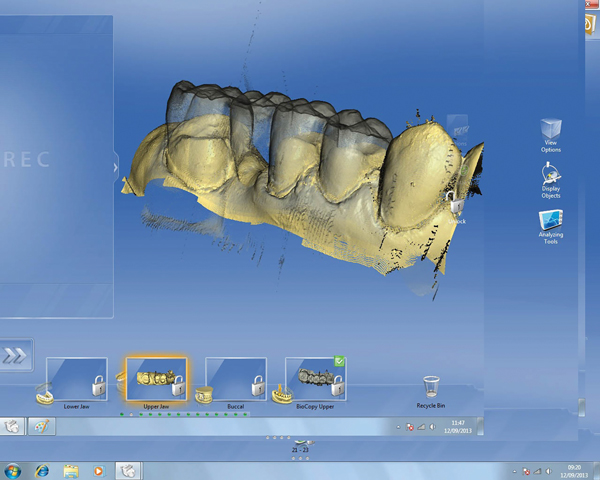The width and height of the screenshot is (600, 480).
Task: Select the Upper Jaw scan thumbnail
Action: (155, 379)
